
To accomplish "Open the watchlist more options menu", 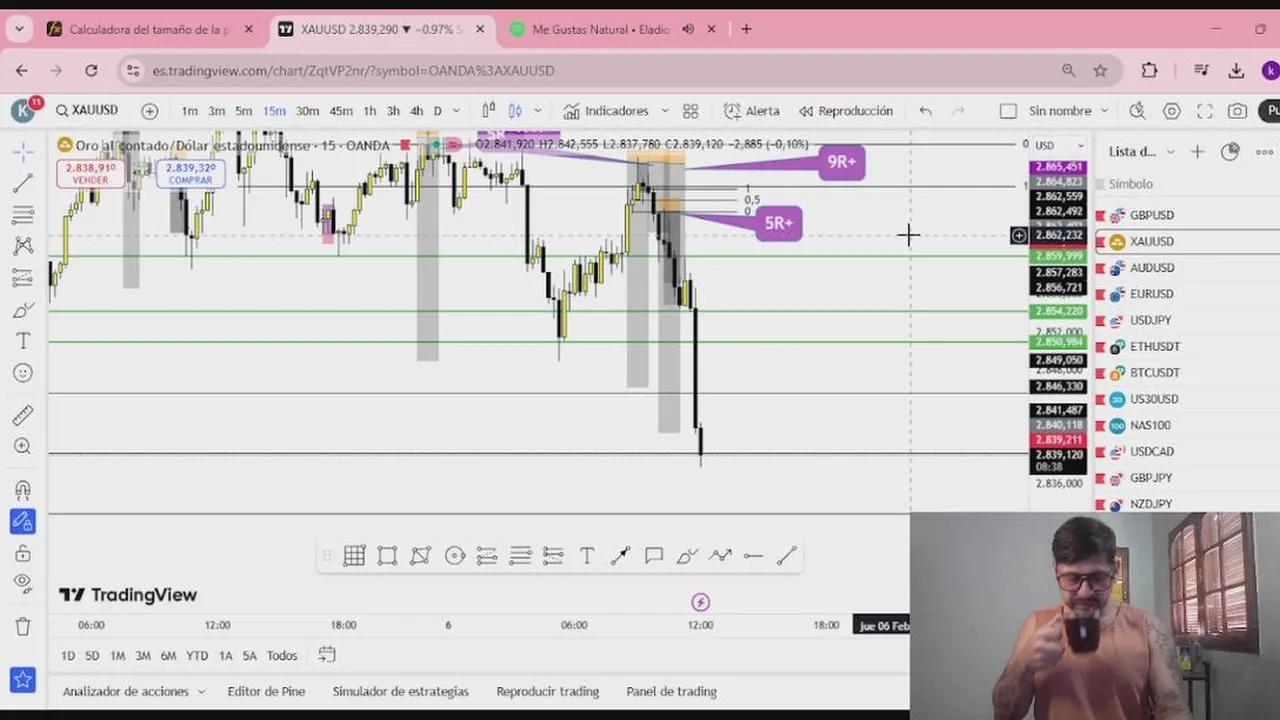I will [1264, 152].
